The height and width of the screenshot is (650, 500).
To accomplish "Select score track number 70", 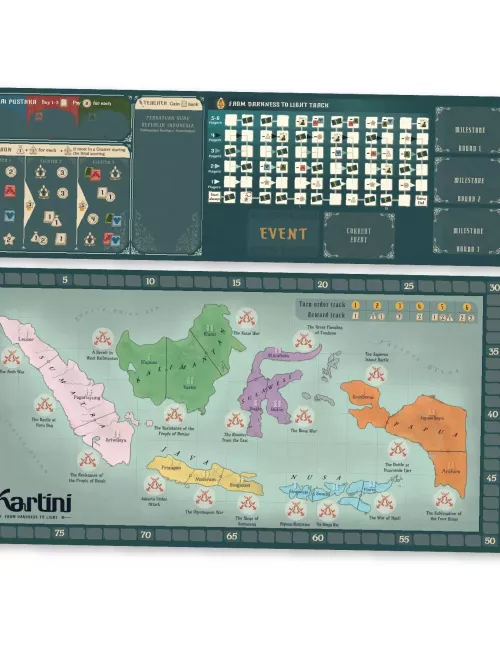I will [x=145, y=535].
